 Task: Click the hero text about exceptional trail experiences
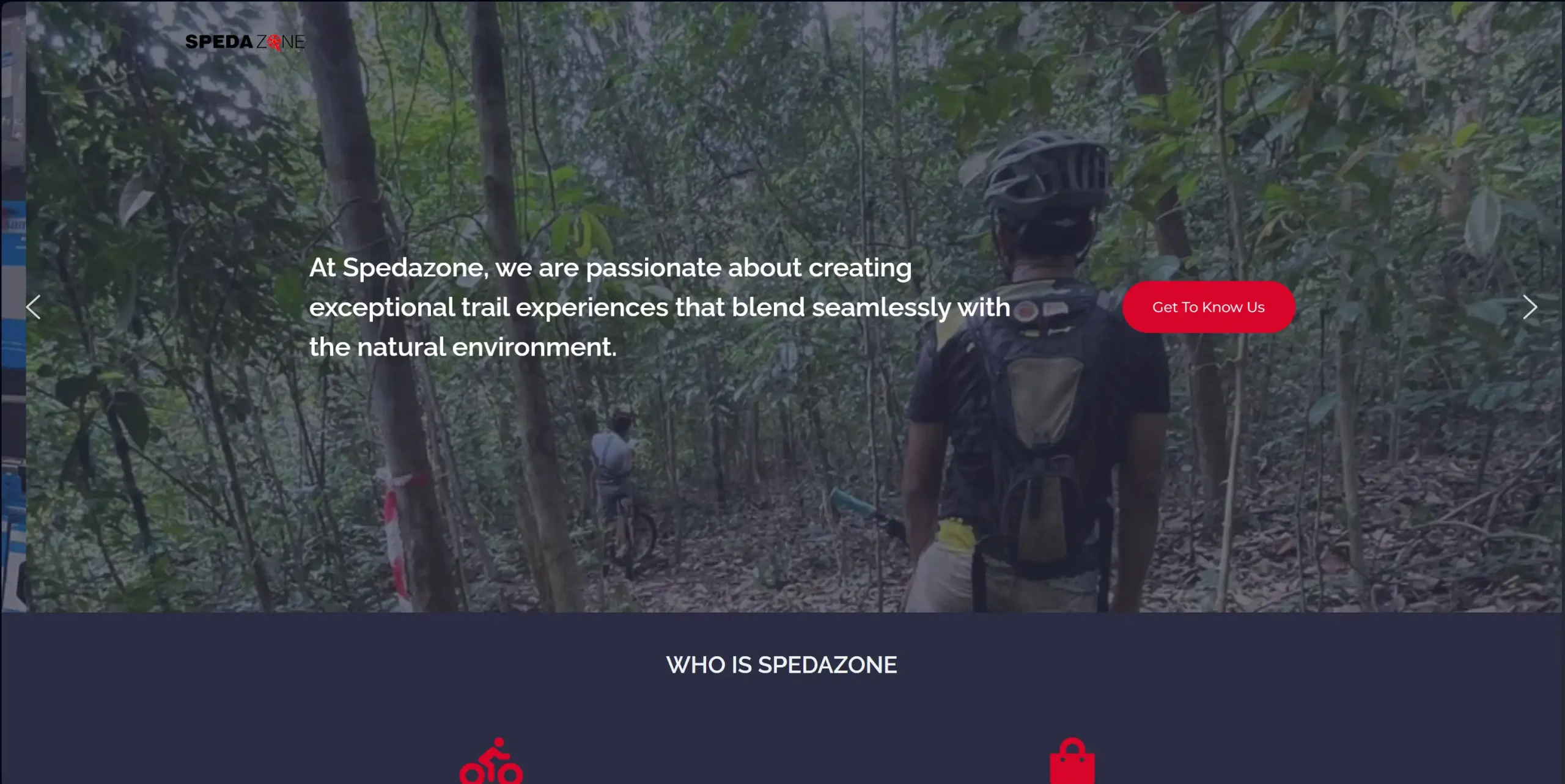[660, 307]
